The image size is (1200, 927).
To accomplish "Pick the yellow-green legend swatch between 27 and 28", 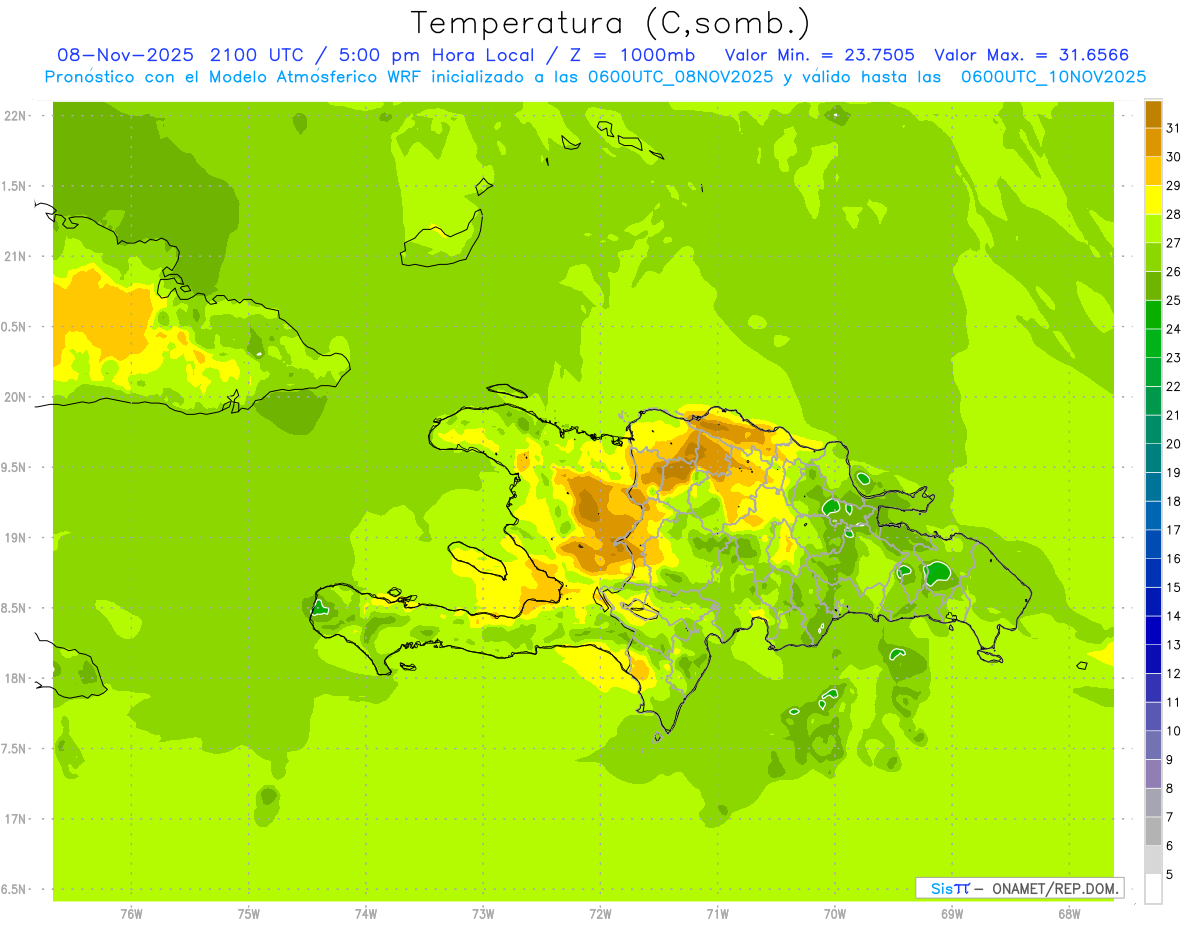I will pyautogui.click(x=1153, y=228).
